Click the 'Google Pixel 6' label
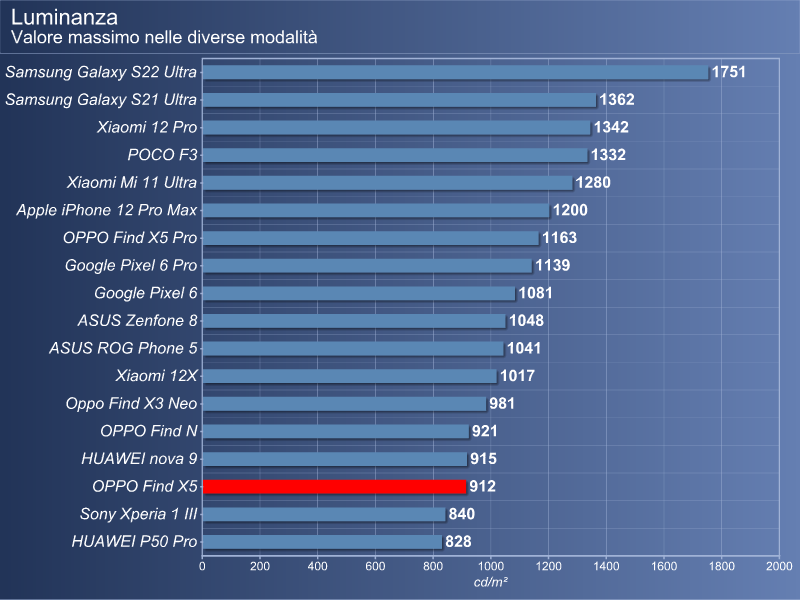The image size is (800, 600). click(x=146, y=293)
